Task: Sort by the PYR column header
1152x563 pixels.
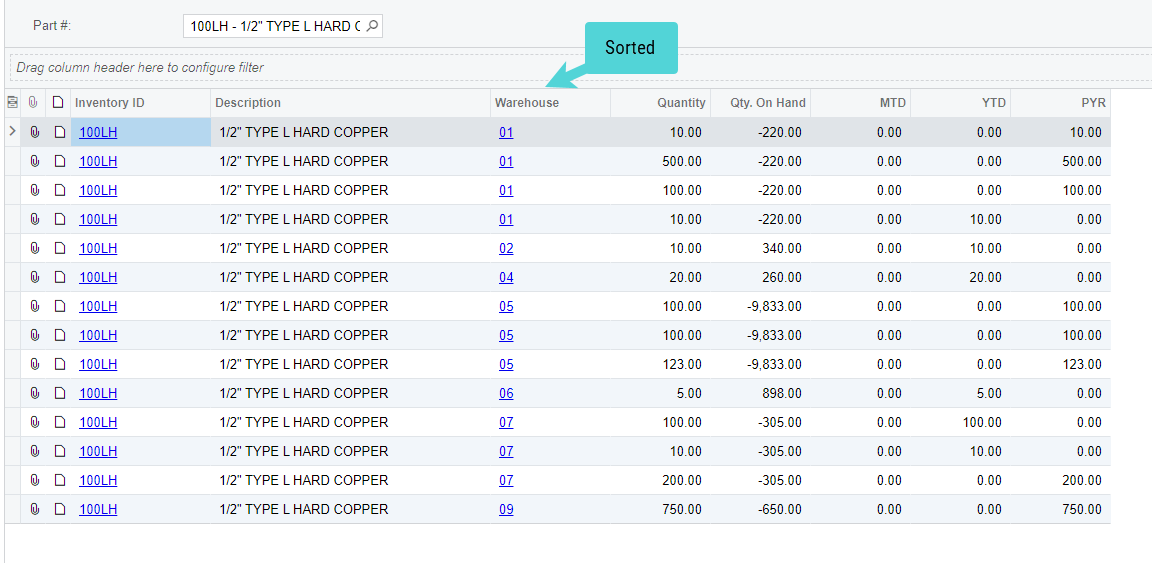Action: pos(1060,103)
